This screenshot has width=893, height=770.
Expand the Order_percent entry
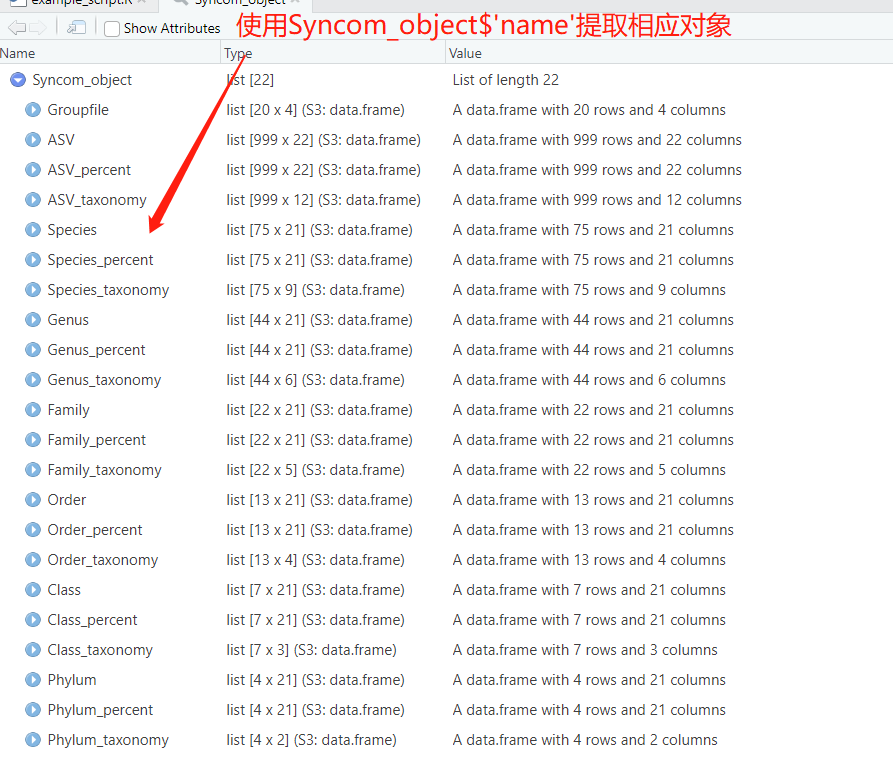tap(33, 530)
